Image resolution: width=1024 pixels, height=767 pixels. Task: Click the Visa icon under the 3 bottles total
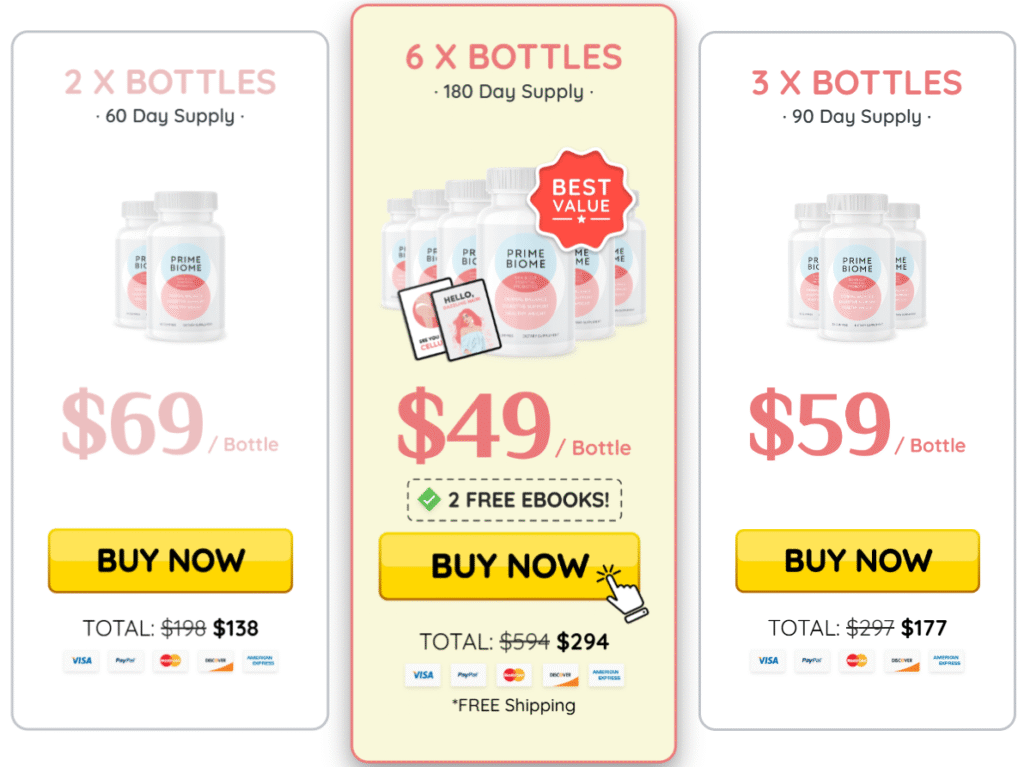coord(768,661)
